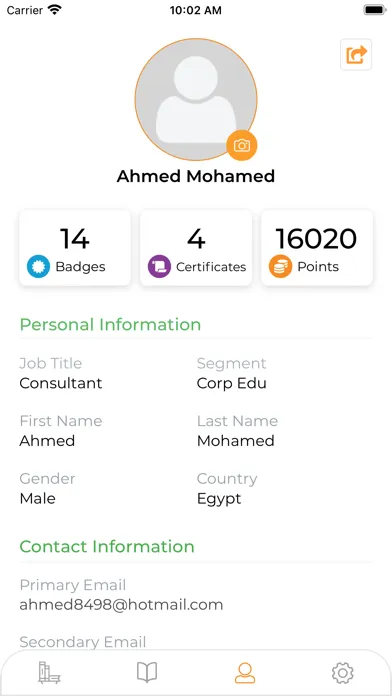Image resolution: width=392 pixels, height=696 pixels.
Task: Select the Segment Corp Edu field
Action: (x=232, y=373)
